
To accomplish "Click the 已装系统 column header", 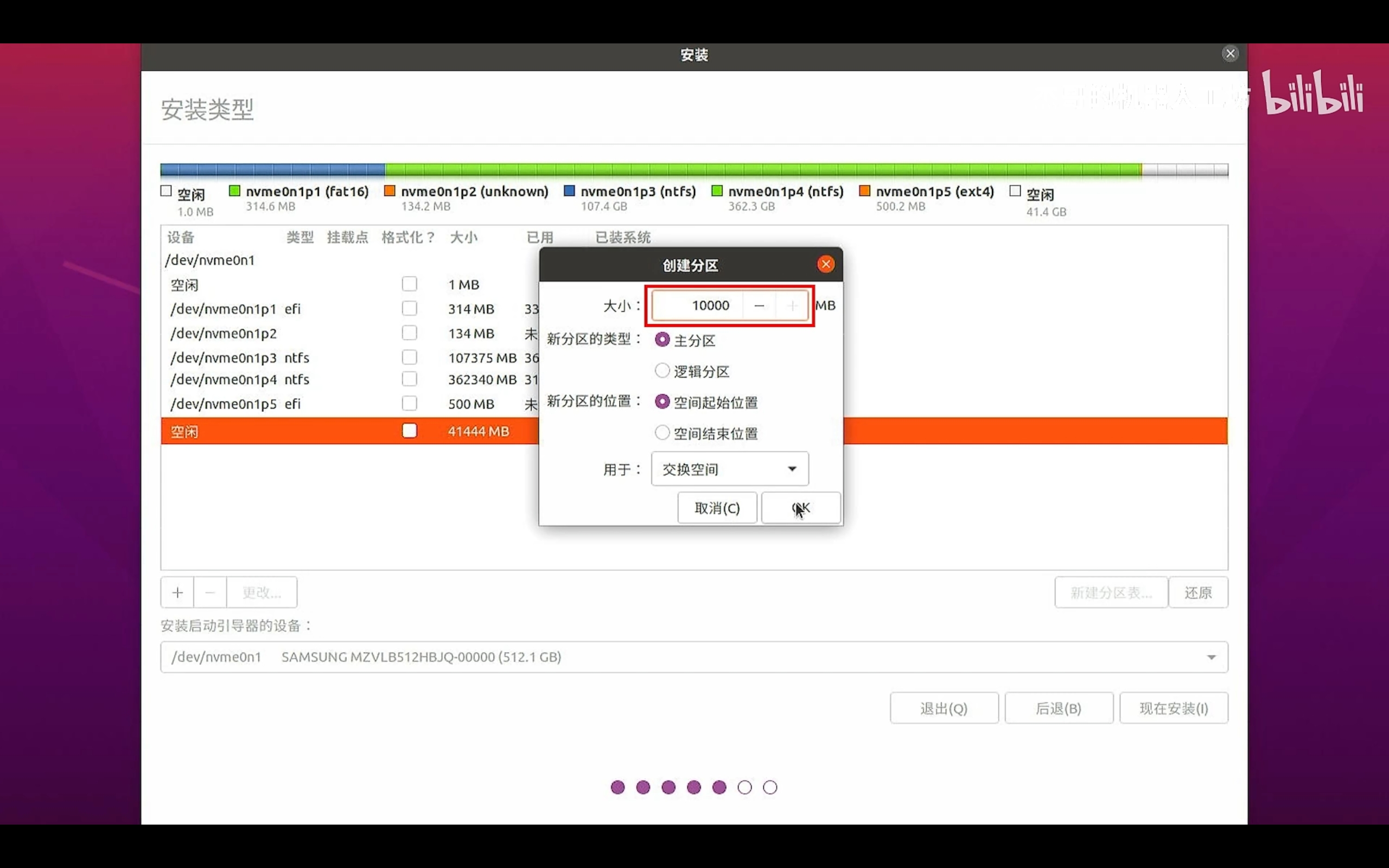I will pyautogui.click(x=623, y=237).
